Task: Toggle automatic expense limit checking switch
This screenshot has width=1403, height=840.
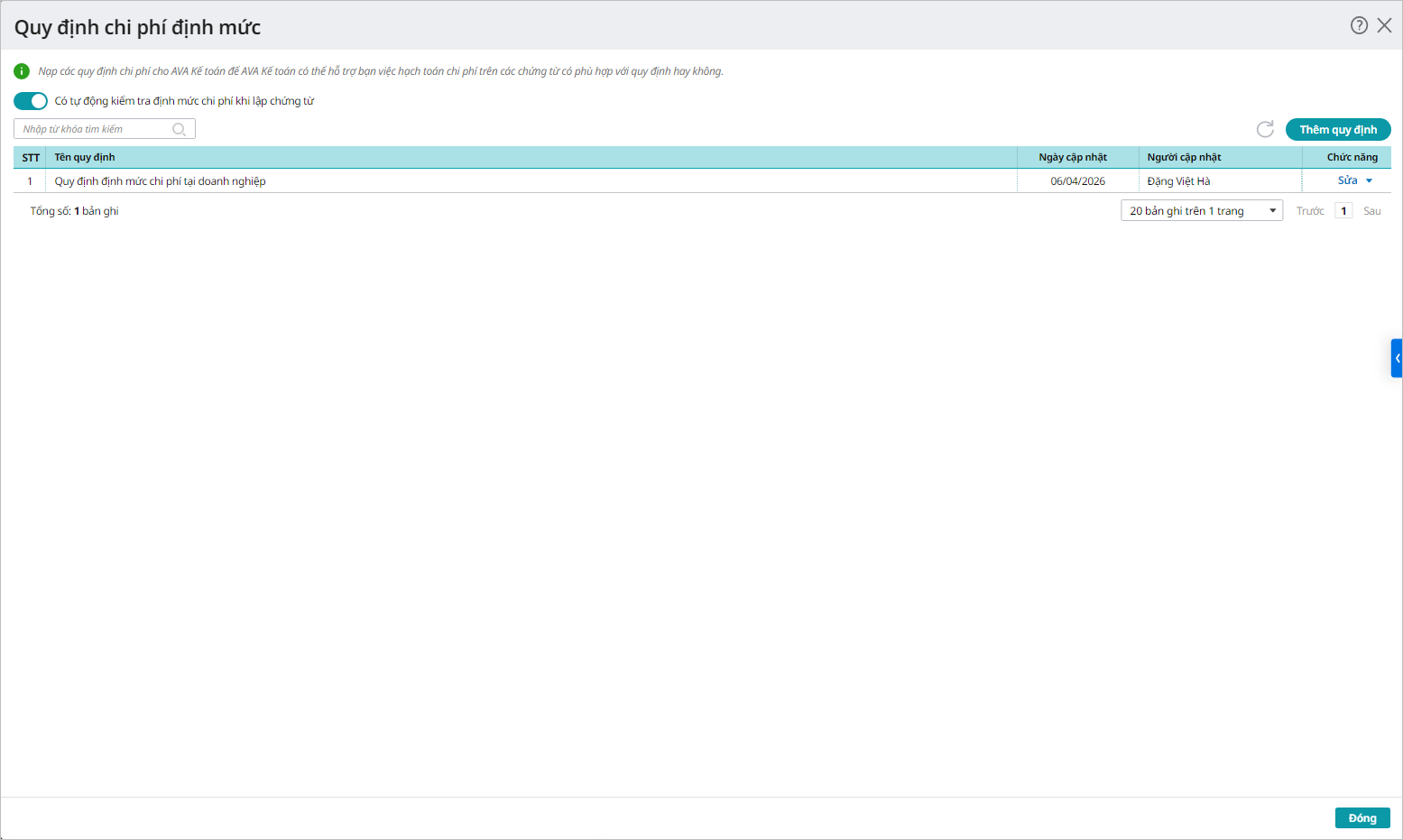Action: [31, 101]
